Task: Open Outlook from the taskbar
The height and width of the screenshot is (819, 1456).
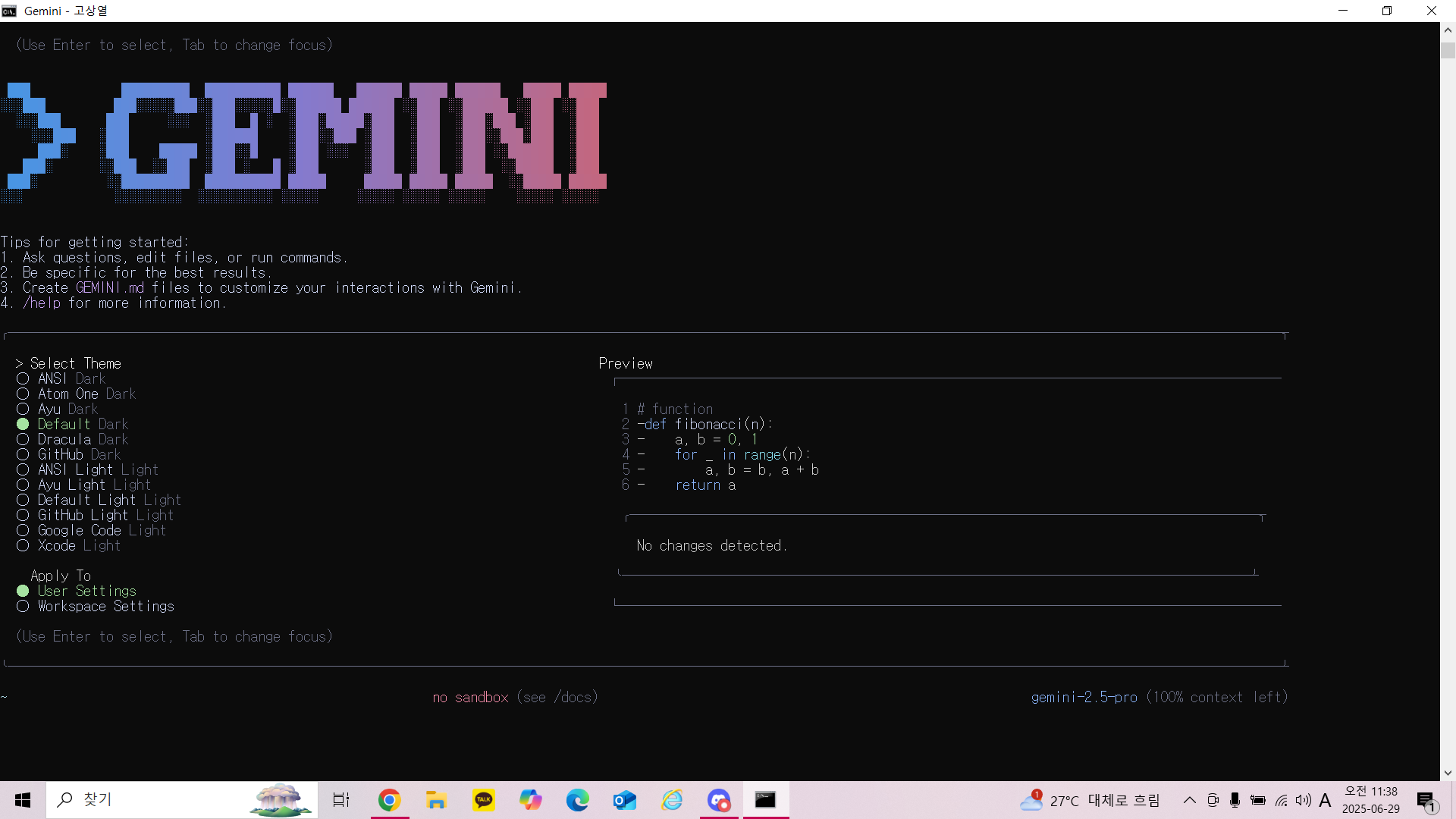Action: coord(625,800)
